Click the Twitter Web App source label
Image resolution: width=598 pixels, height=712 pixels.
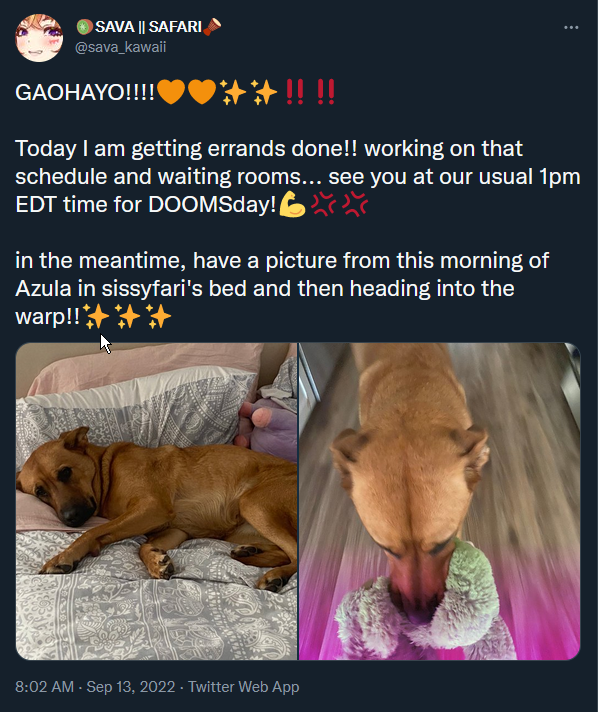point(243,687)
